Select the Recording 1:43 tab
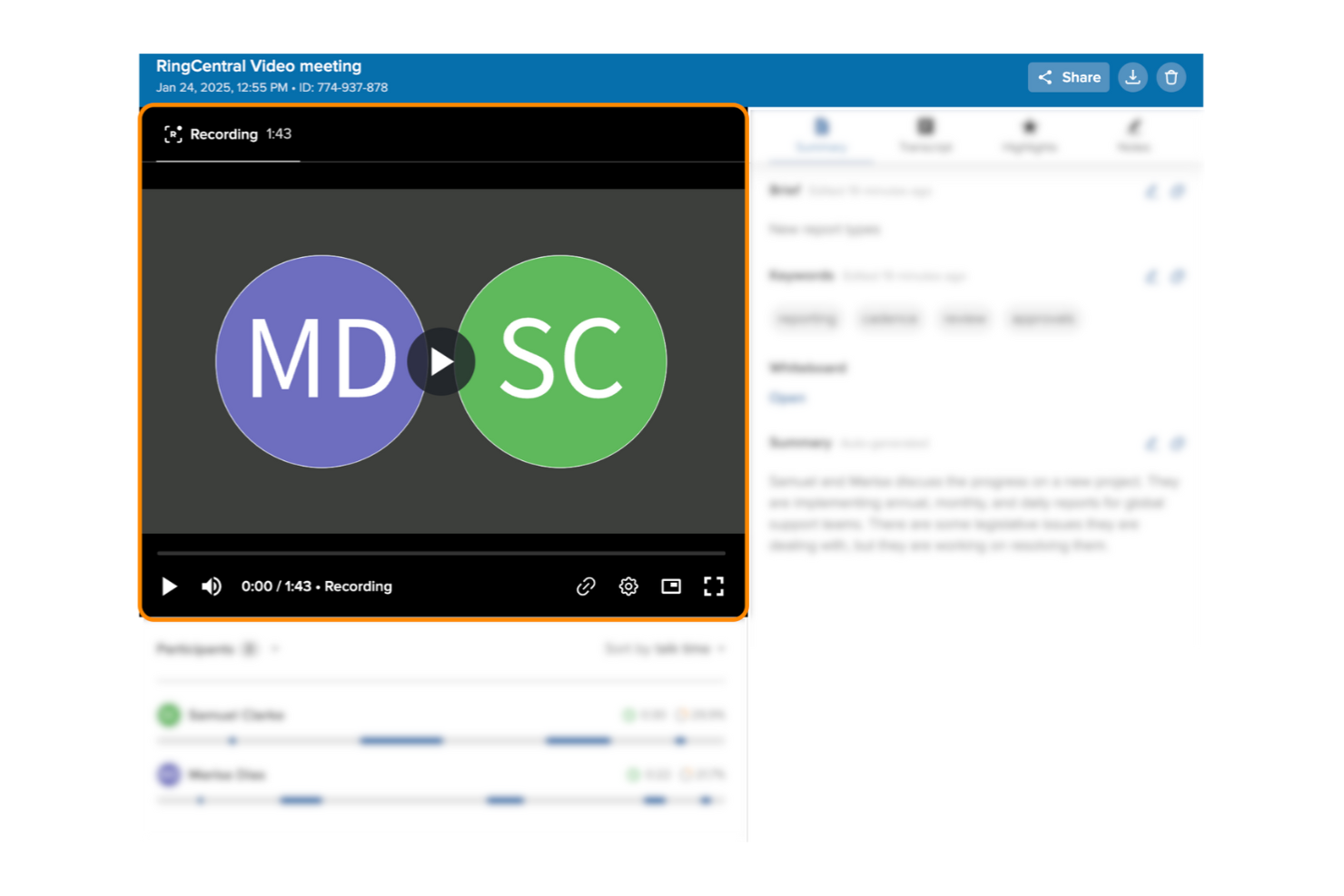Viewport: 1344px width, 896px height. [x=228, y=134]
